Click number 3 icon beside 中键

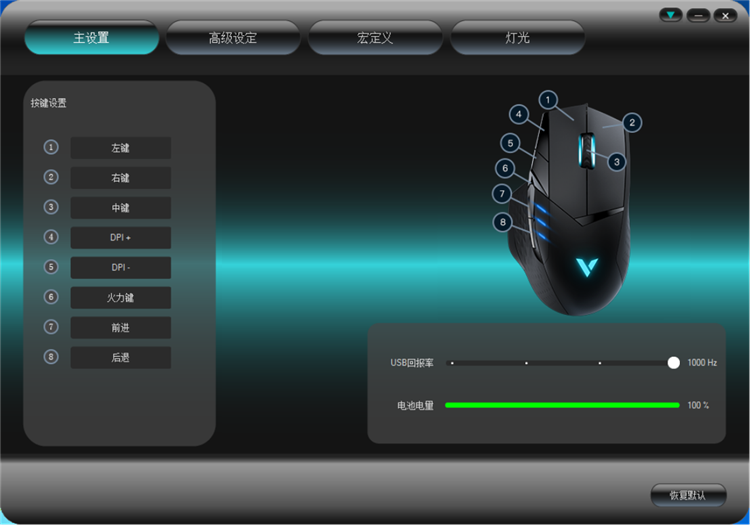point(51,207)
